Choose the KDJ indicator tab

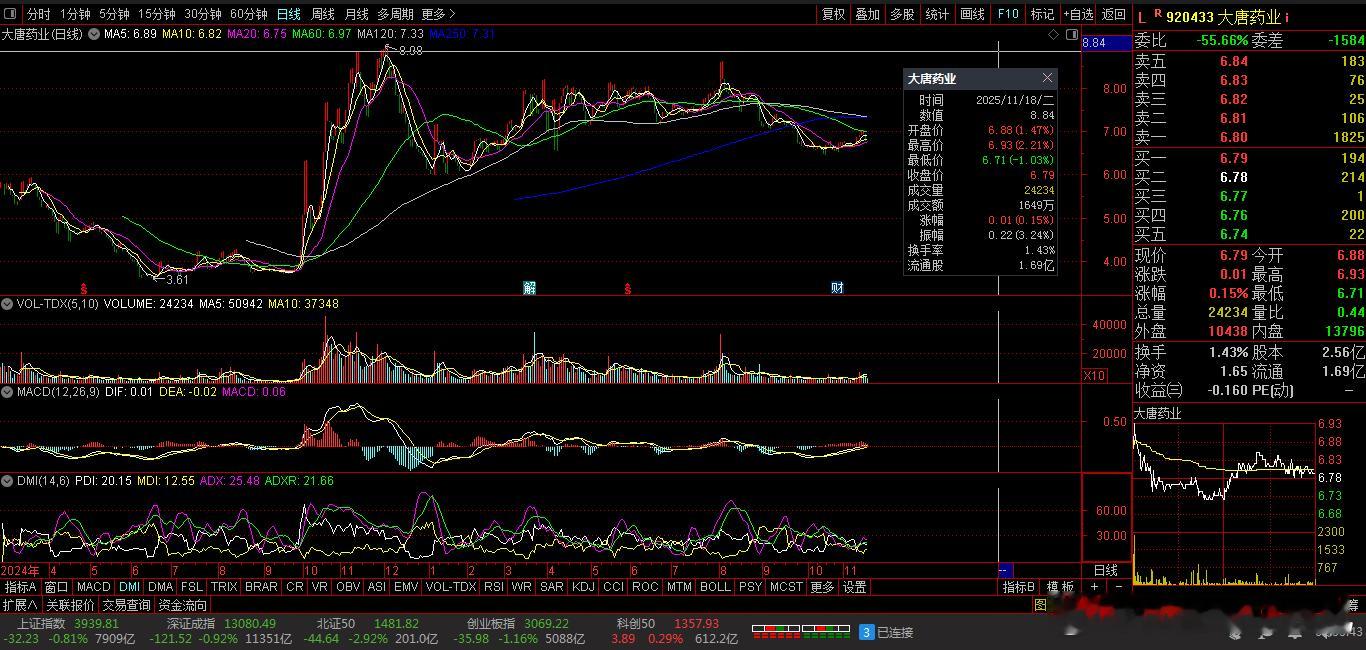(x=583, y=587)
